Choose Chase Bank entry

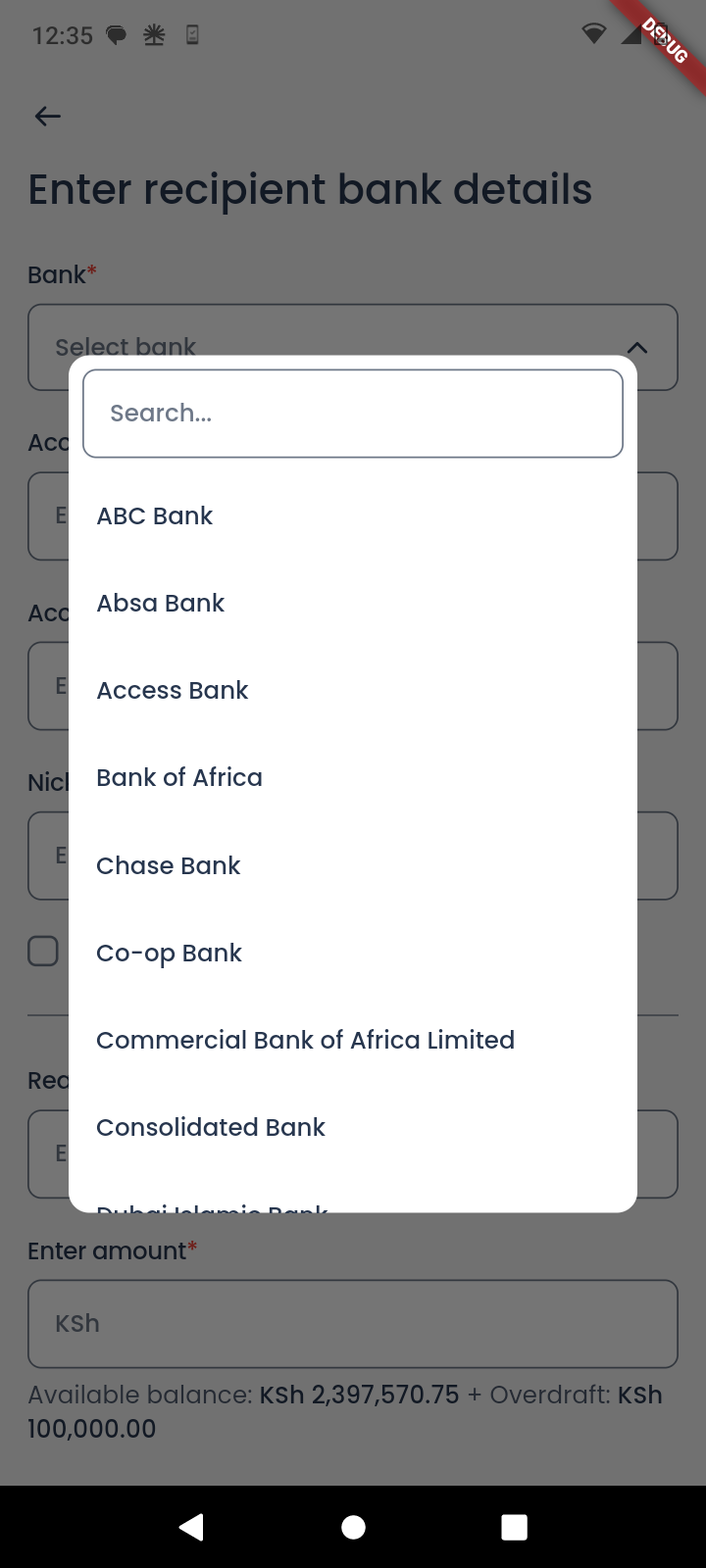pyautogui.click(x=169, y=866)
